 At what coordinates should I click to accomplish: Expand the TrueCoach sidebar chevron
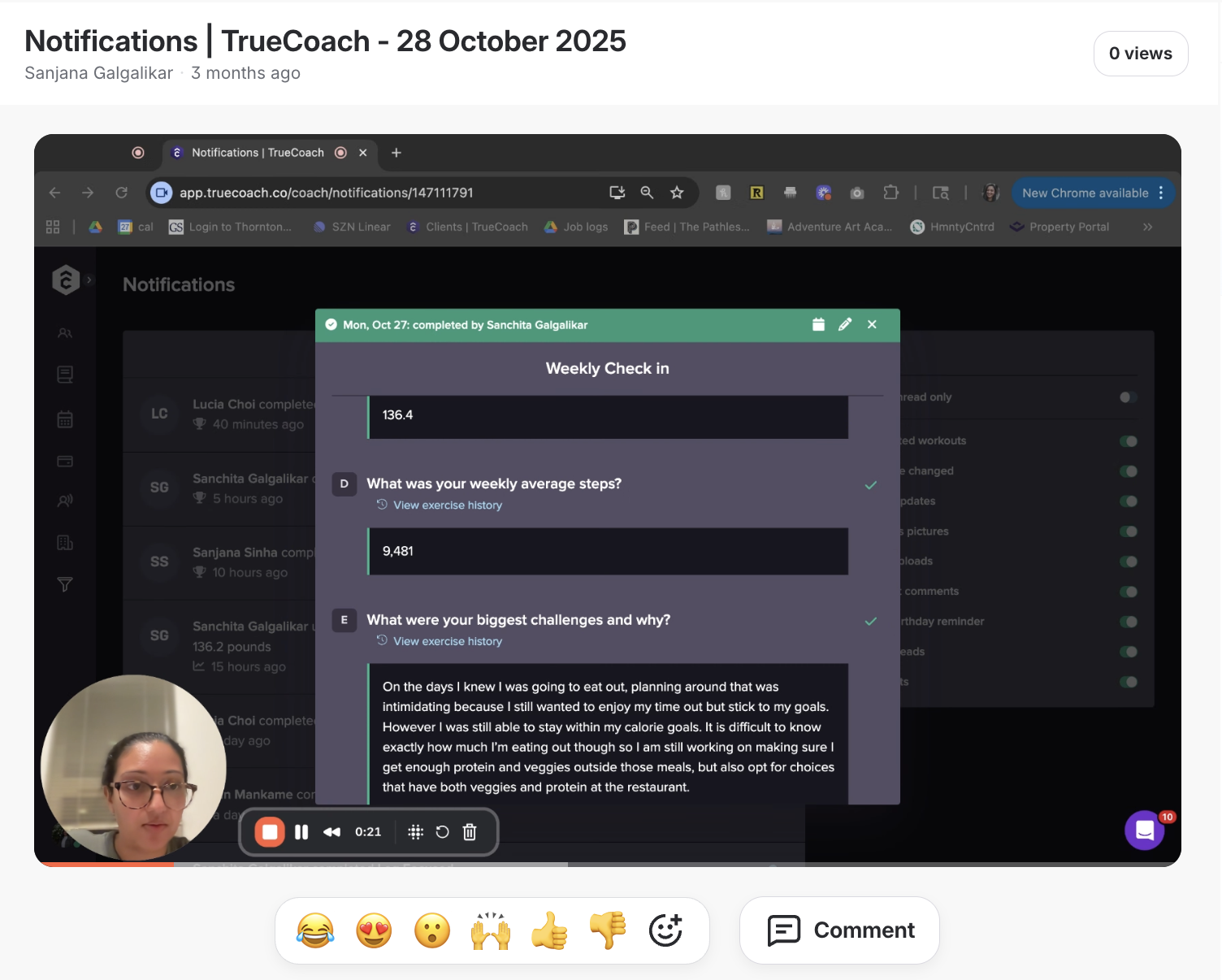tap(89, 280)
